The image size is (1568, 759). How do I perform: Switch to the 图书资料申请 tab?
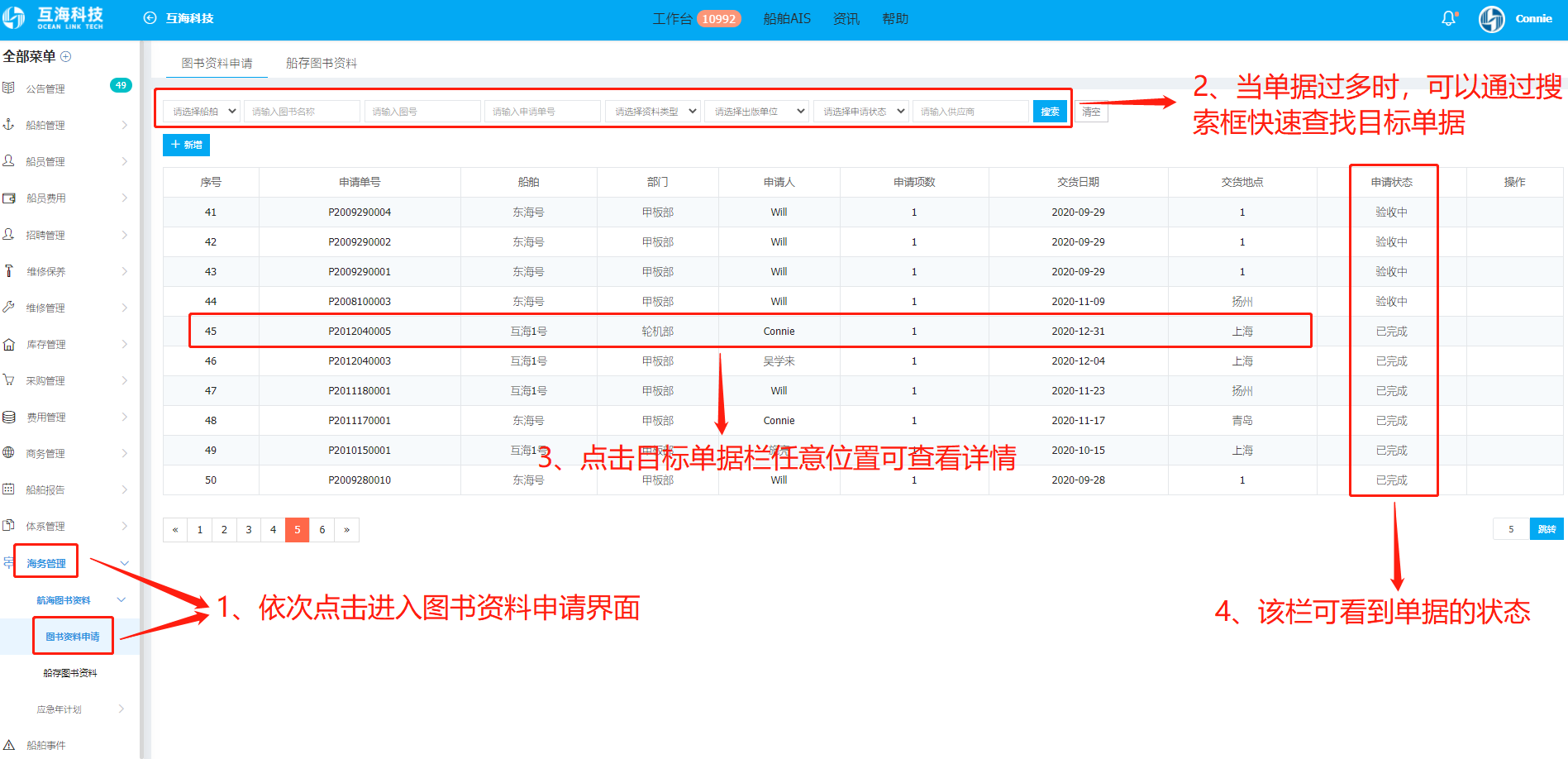217,63
